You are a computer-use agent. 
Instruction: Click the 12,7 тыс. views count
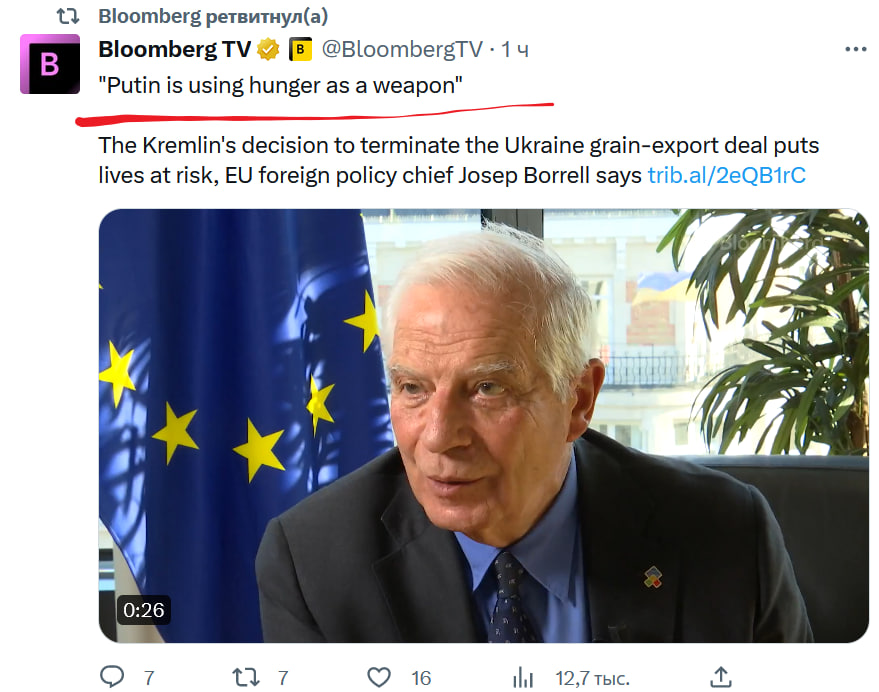592,677
